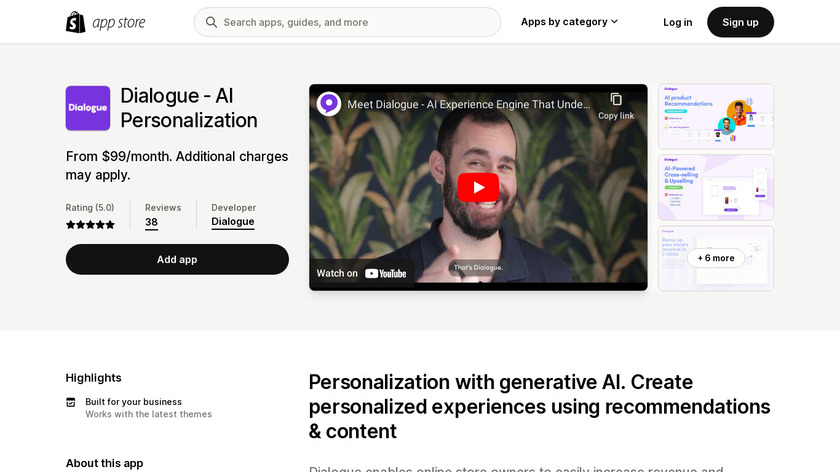Image resolution: width=840 pixels, height=472 pixels.
Task: Click the chevron beside Apps by category
Action: pyautogui.click(x=614, y=22)
